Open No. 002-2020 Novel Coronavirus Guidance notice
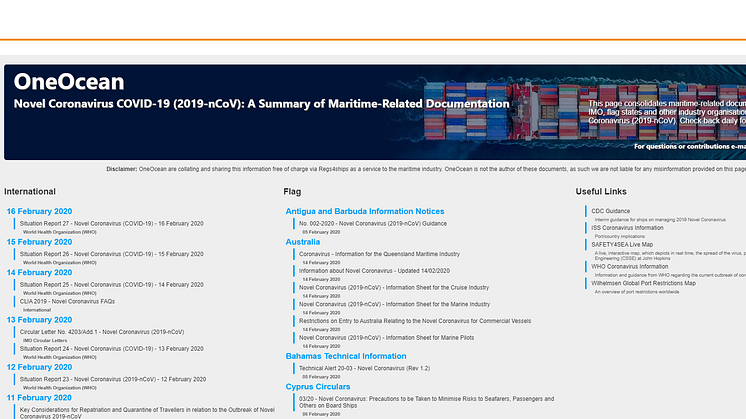746x419 pixels. pos(373,224)
